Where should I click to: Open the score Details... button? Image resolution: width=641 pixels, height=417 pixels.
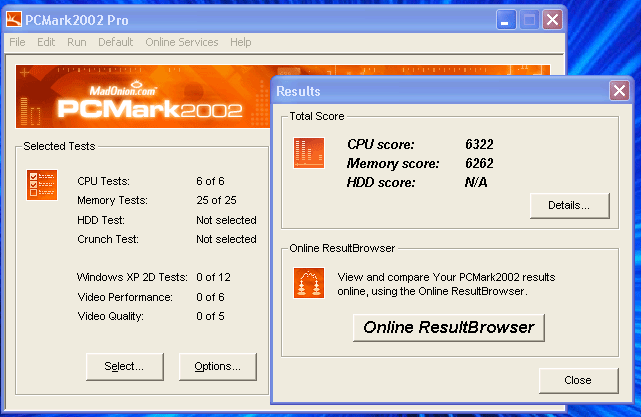(569, 206)
